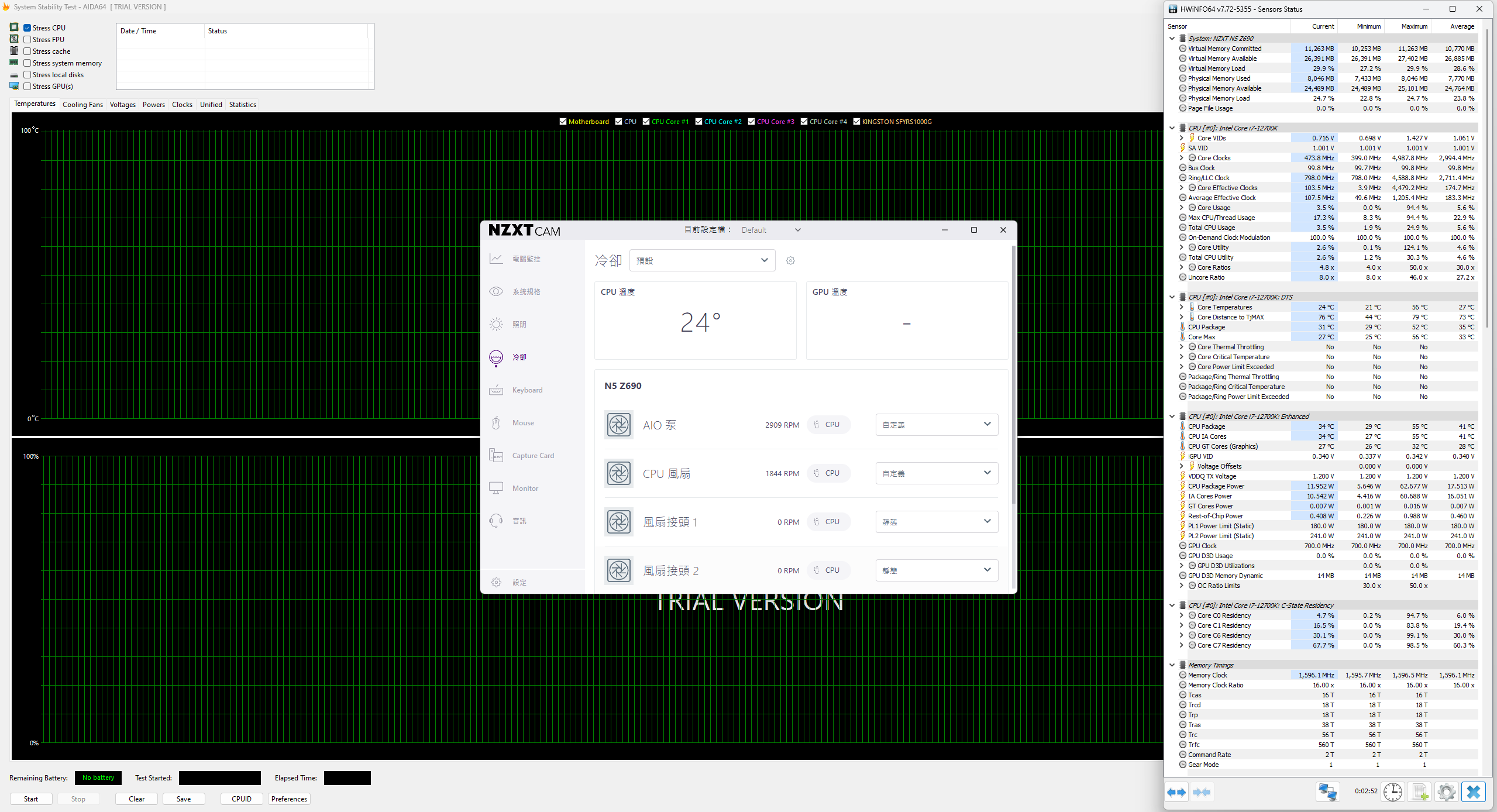
Task: Click the fan icon for 風扇接頭 2
Action: point(618,570)
